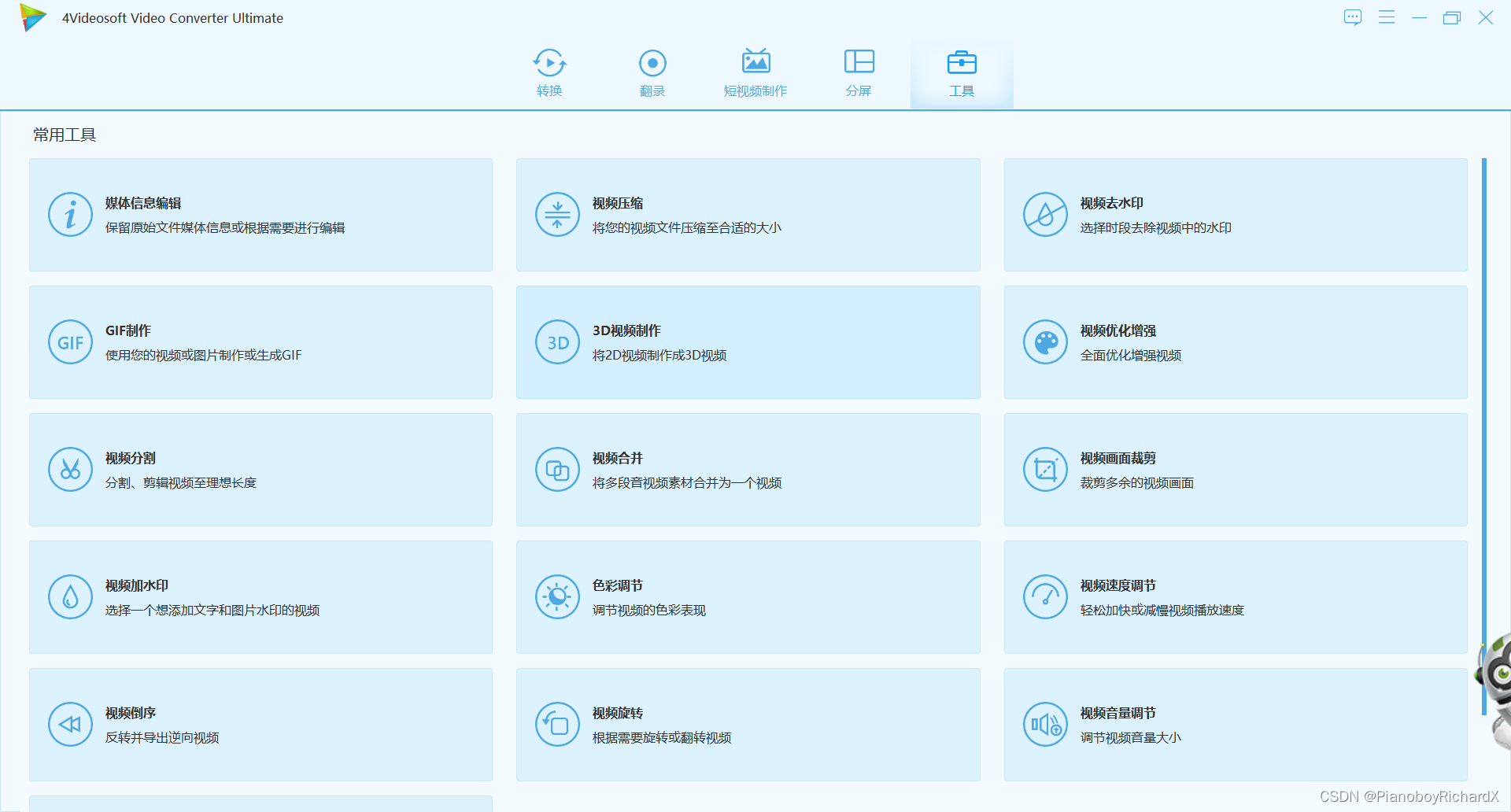1511x812 pixels.
Task: Click the media info editor 'i' icon
Action: (70, 215)
